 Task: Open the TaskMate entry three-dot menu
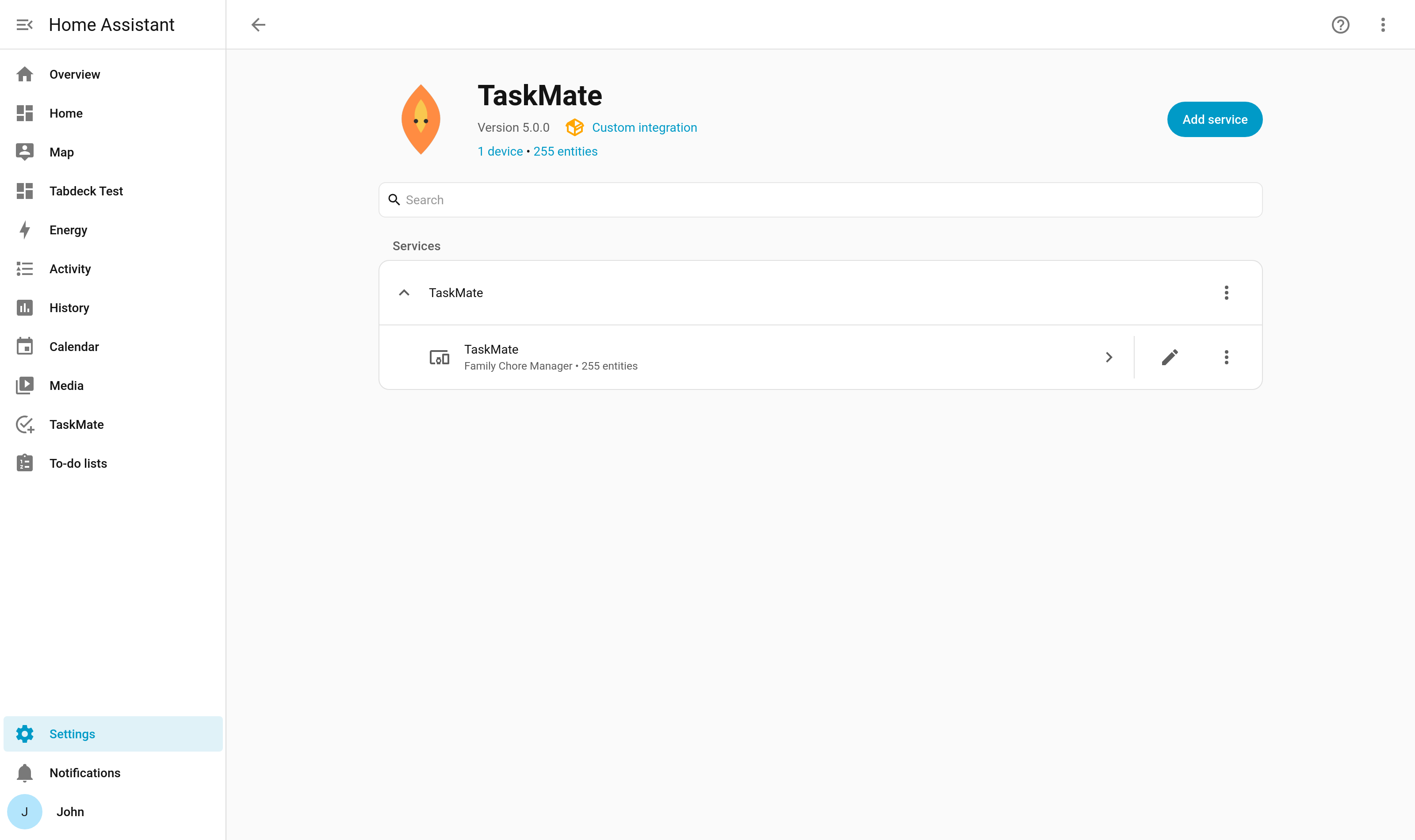tap(1226, 293)
